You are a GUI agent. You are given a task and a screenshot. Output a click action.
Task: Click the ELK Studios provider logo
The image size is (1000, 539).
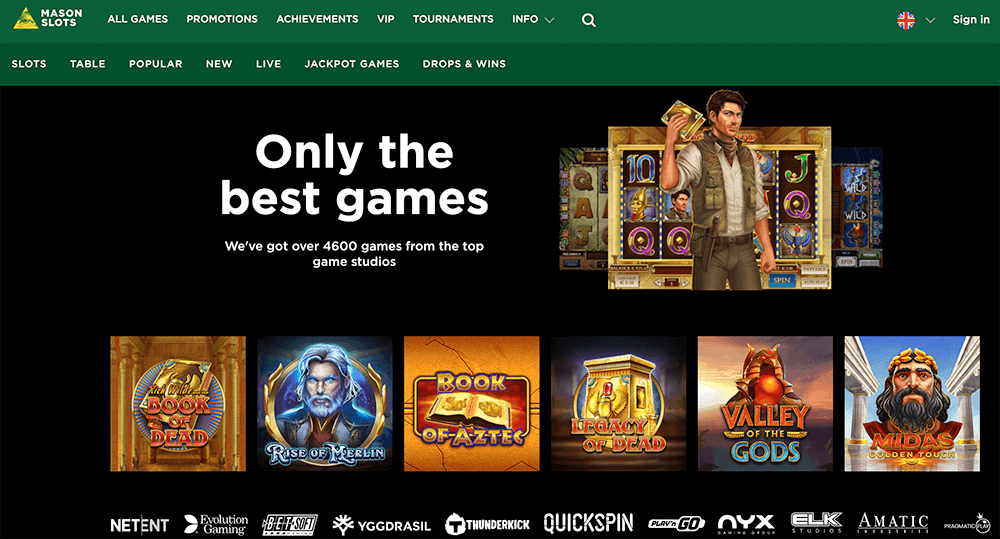pos(816,522)
